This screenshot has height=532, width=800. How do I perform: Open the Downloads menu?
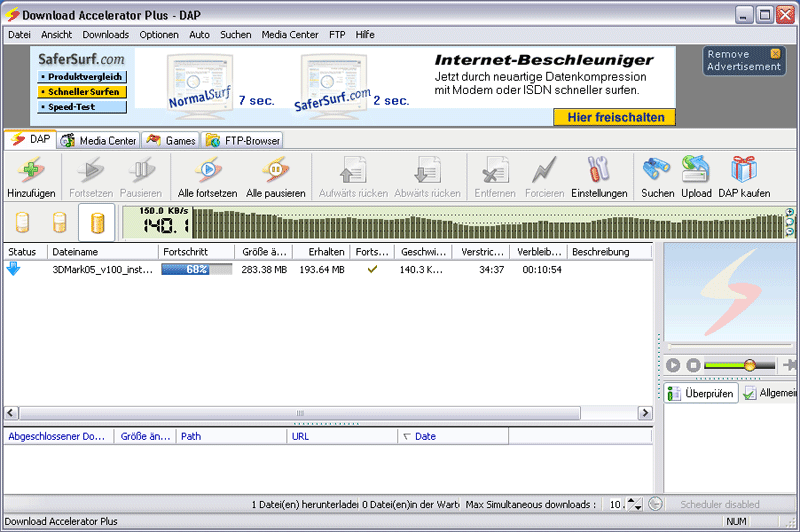(106, 35)
